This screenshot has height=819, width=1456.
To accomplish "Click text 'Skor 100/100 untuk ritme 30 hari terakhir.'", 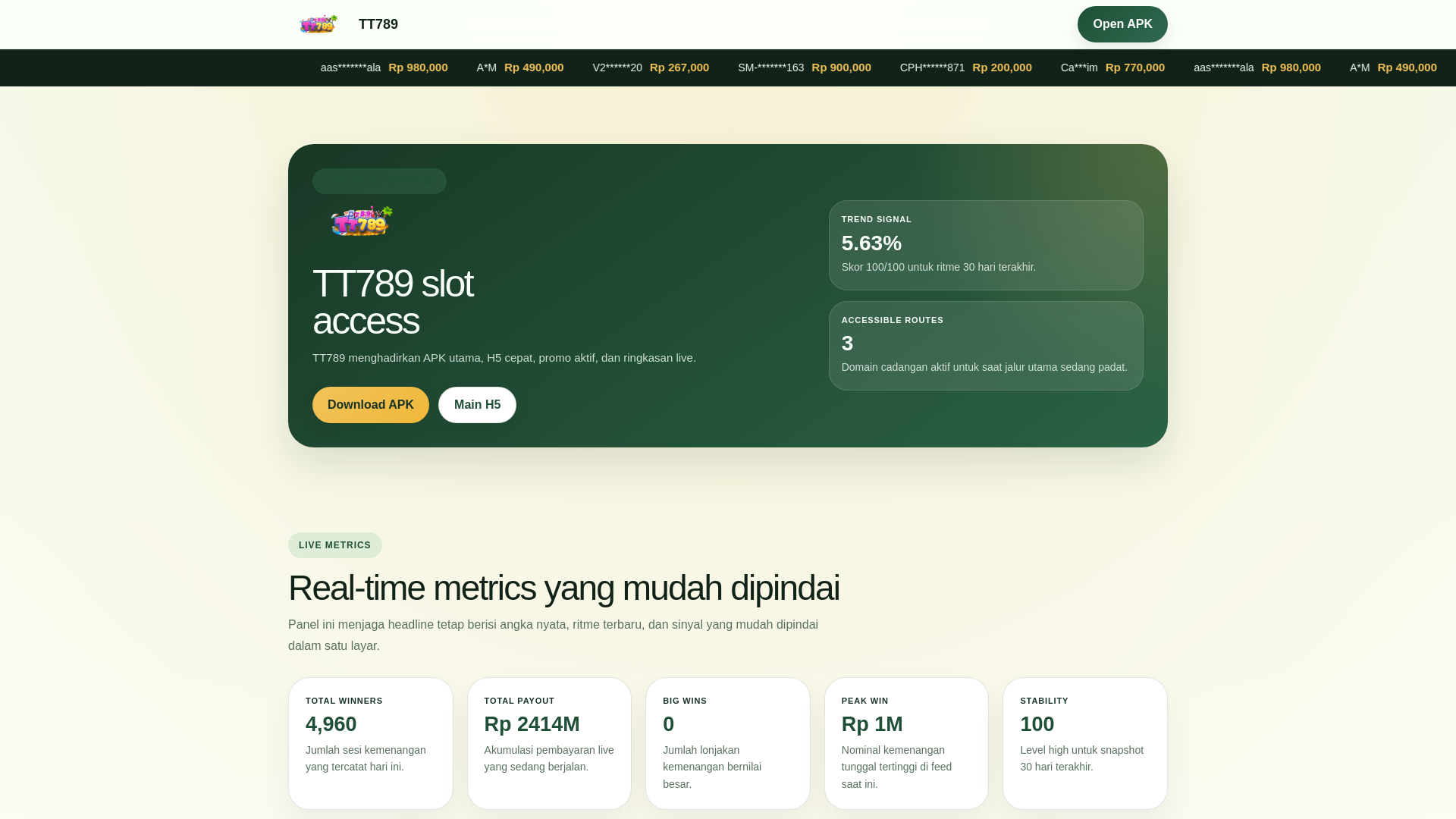I will click(939, 267).
